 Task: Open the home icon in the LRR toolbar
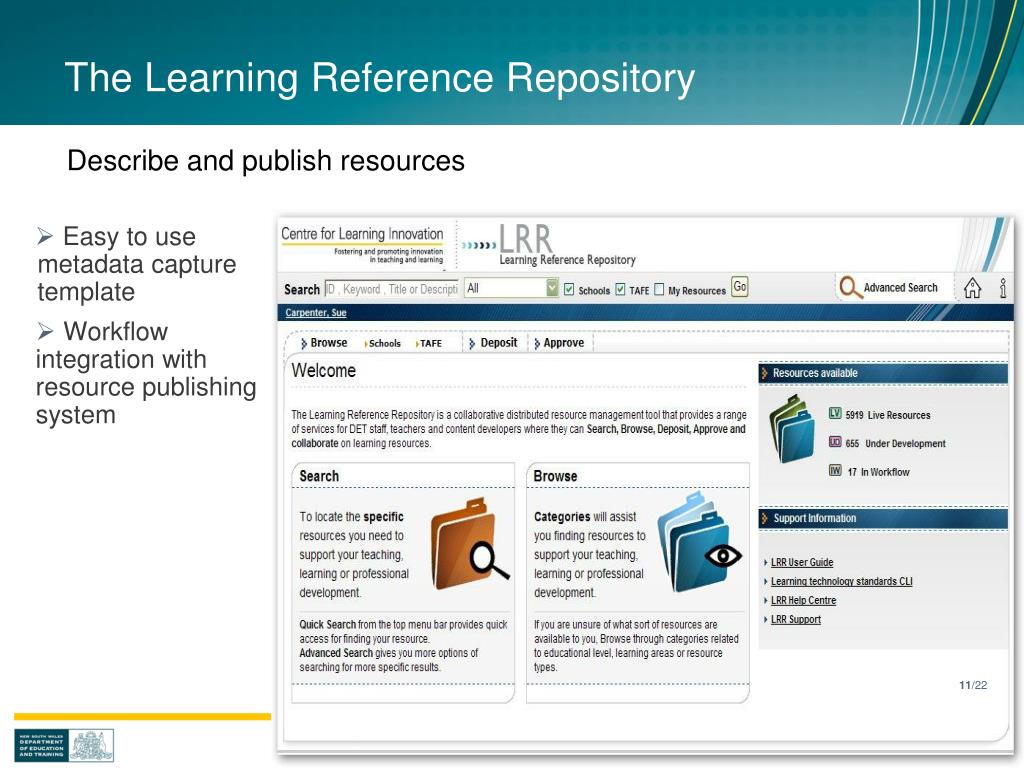pos(972,287)
